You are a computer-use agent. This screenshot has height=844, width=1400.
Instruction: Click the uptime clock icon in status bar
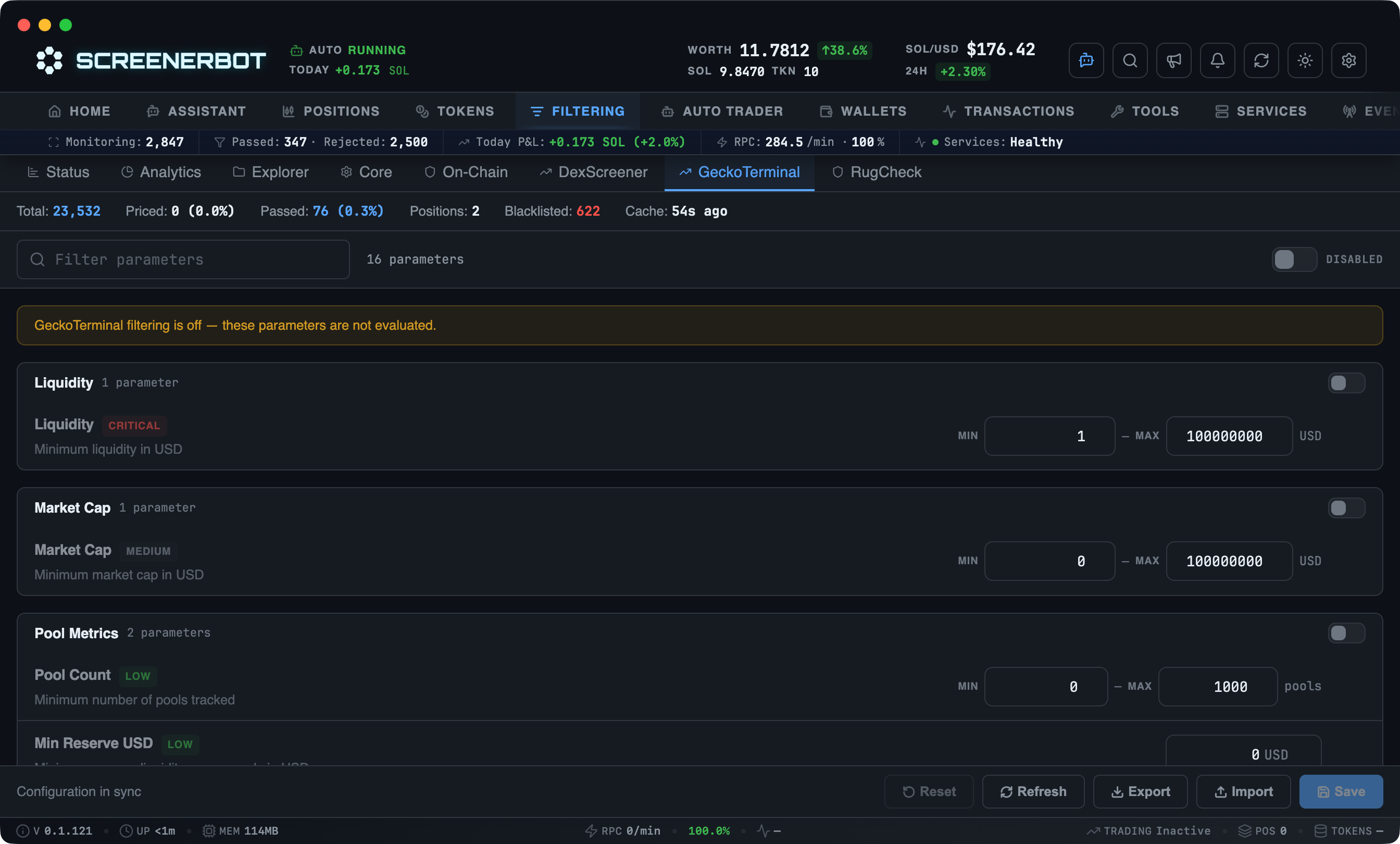126,831
